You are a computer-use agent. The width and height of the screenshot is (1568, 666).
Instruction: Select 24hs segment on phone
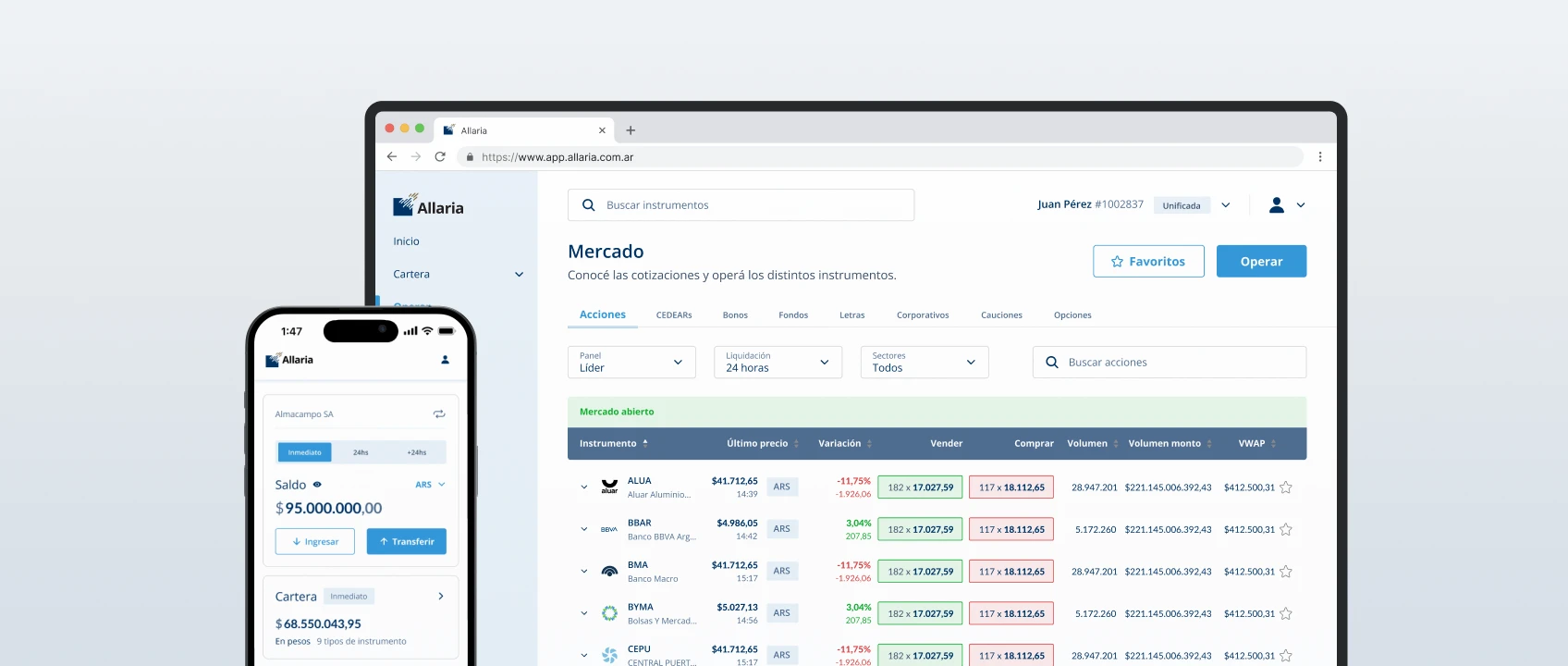(361, 452)
